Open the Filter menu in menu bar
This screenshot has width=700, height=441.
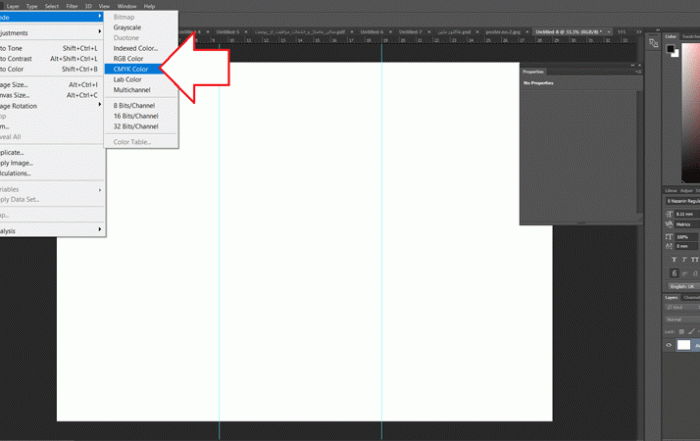[72, 6]
